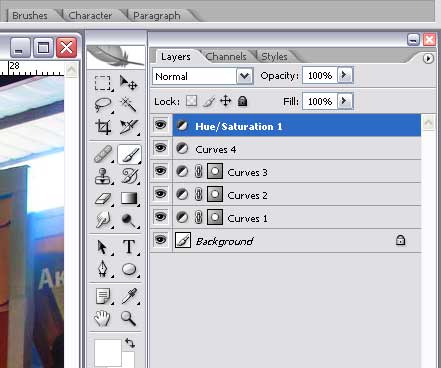
Task: Toggle Background layer visibility
Action: 160,240
